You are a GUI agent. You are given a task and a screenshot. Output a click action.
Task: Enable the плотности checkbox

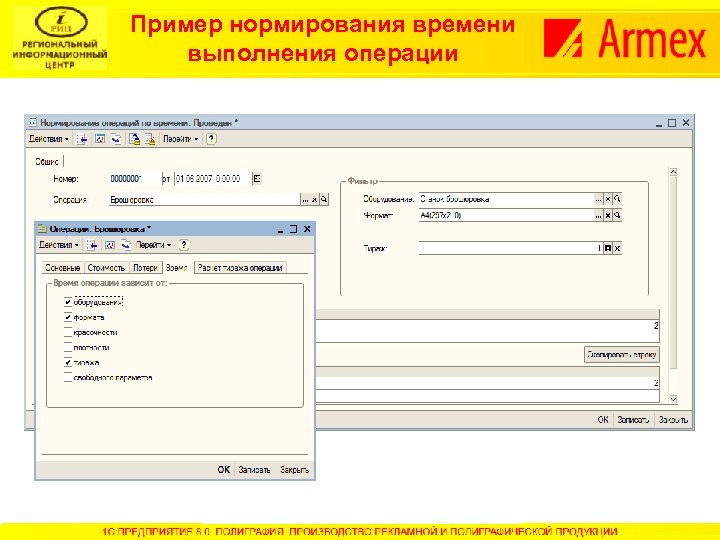click(x=68, y=348)
